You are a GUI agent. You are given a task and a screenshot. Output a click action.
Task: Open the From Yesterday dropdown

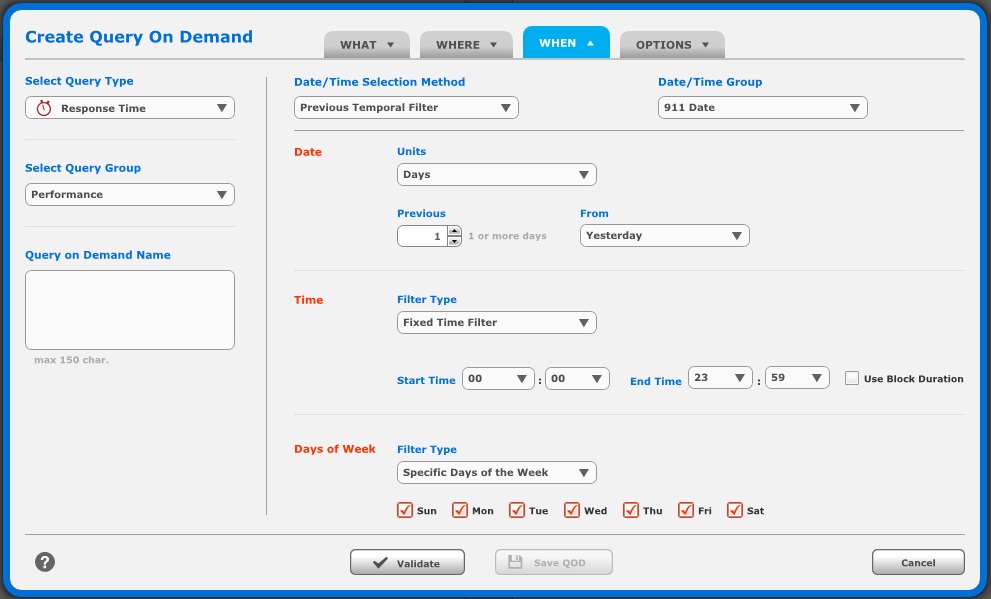[664, 235]
